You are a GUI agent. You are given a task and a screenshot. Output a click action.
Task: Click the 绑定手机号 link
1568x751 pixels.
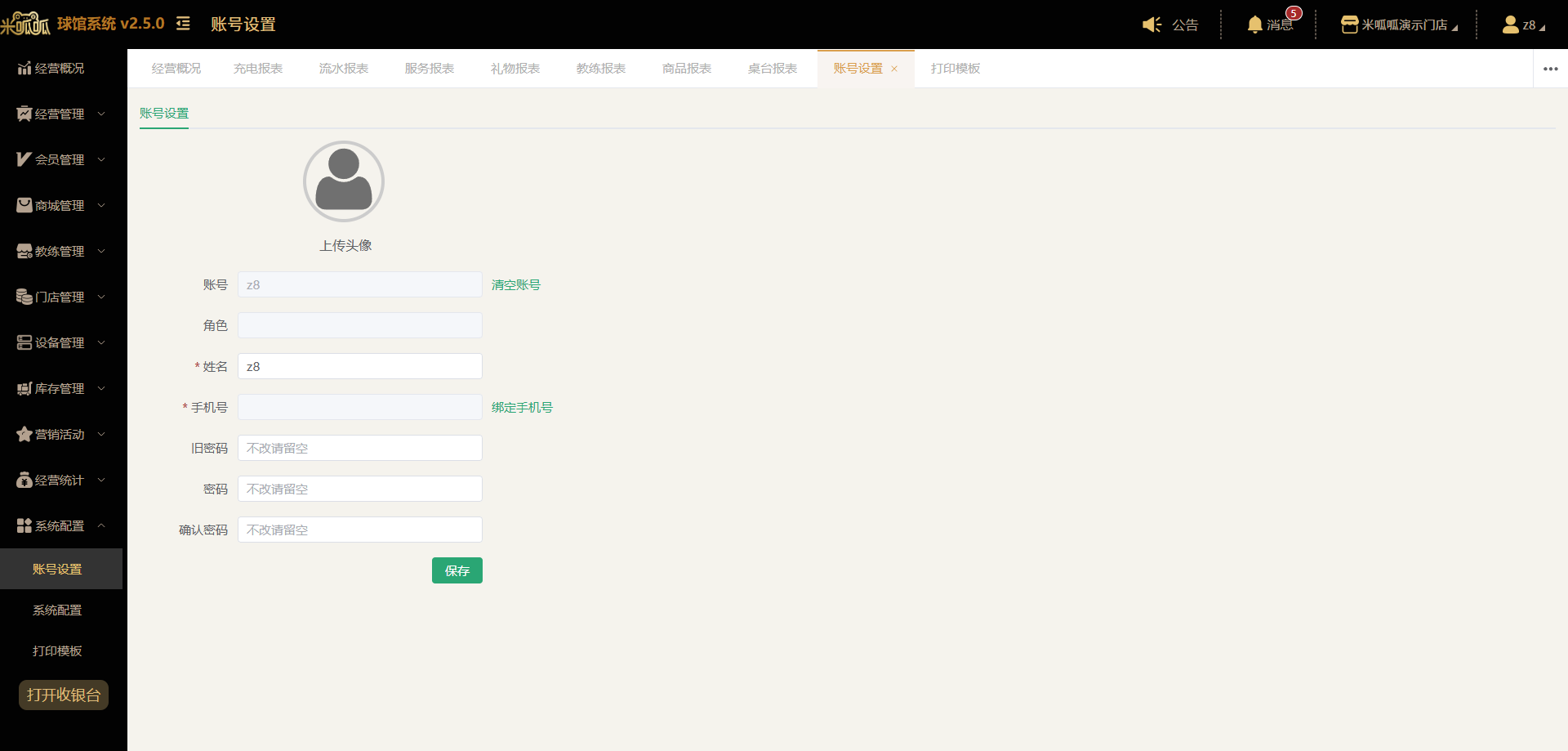[522, 407]
